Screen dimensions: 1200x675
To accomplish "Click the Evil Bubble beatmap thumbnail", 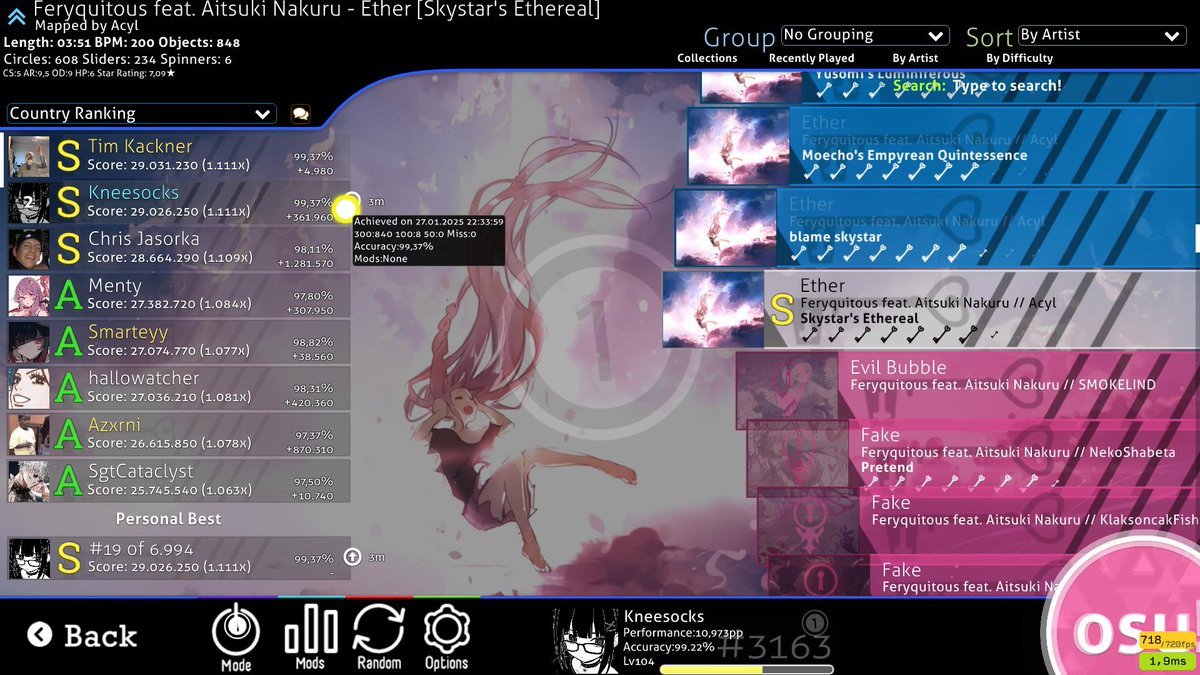I will click(x=788, y=390).
